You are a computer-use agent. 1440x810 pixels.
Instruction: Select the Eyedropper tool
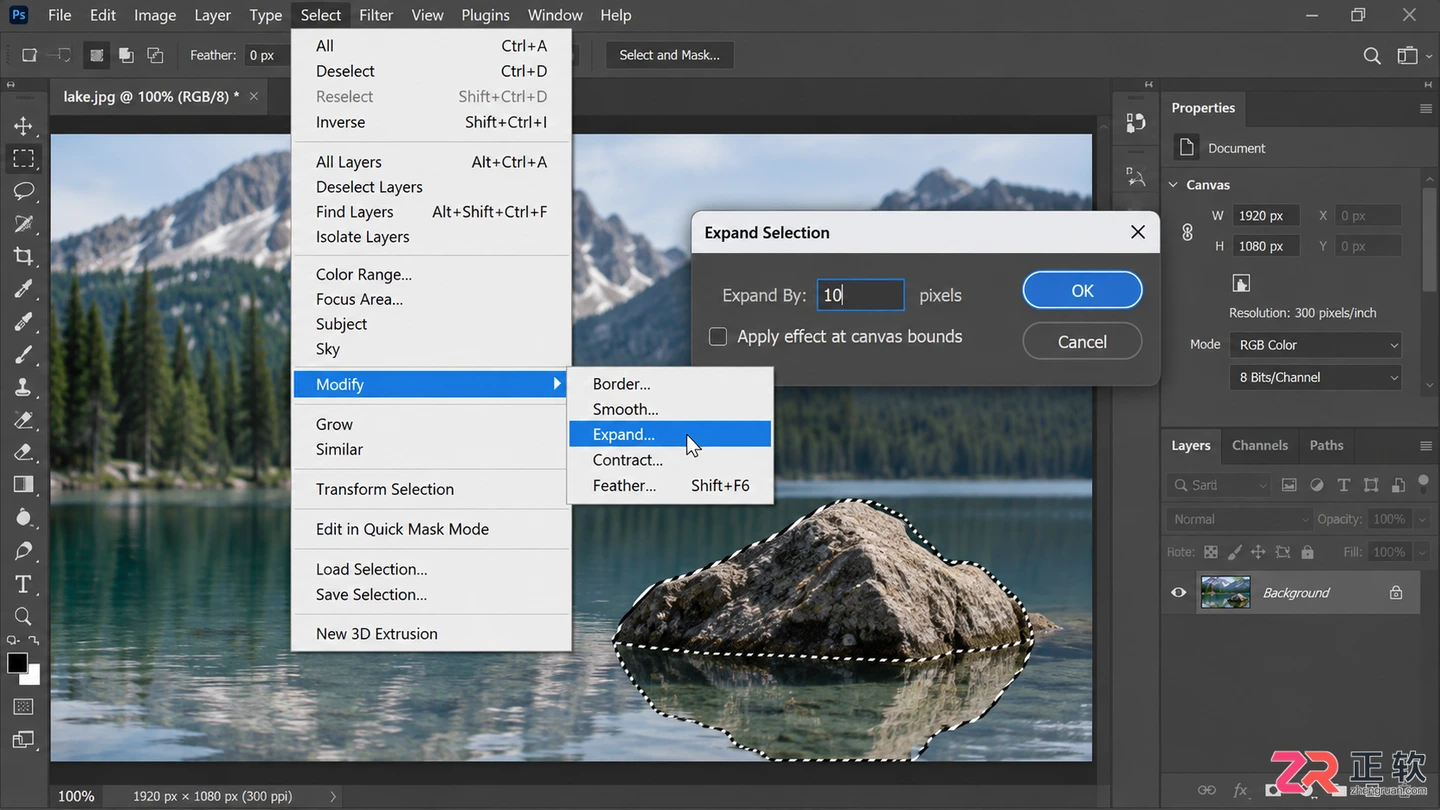pyautogui.click(x=23, y=289)
